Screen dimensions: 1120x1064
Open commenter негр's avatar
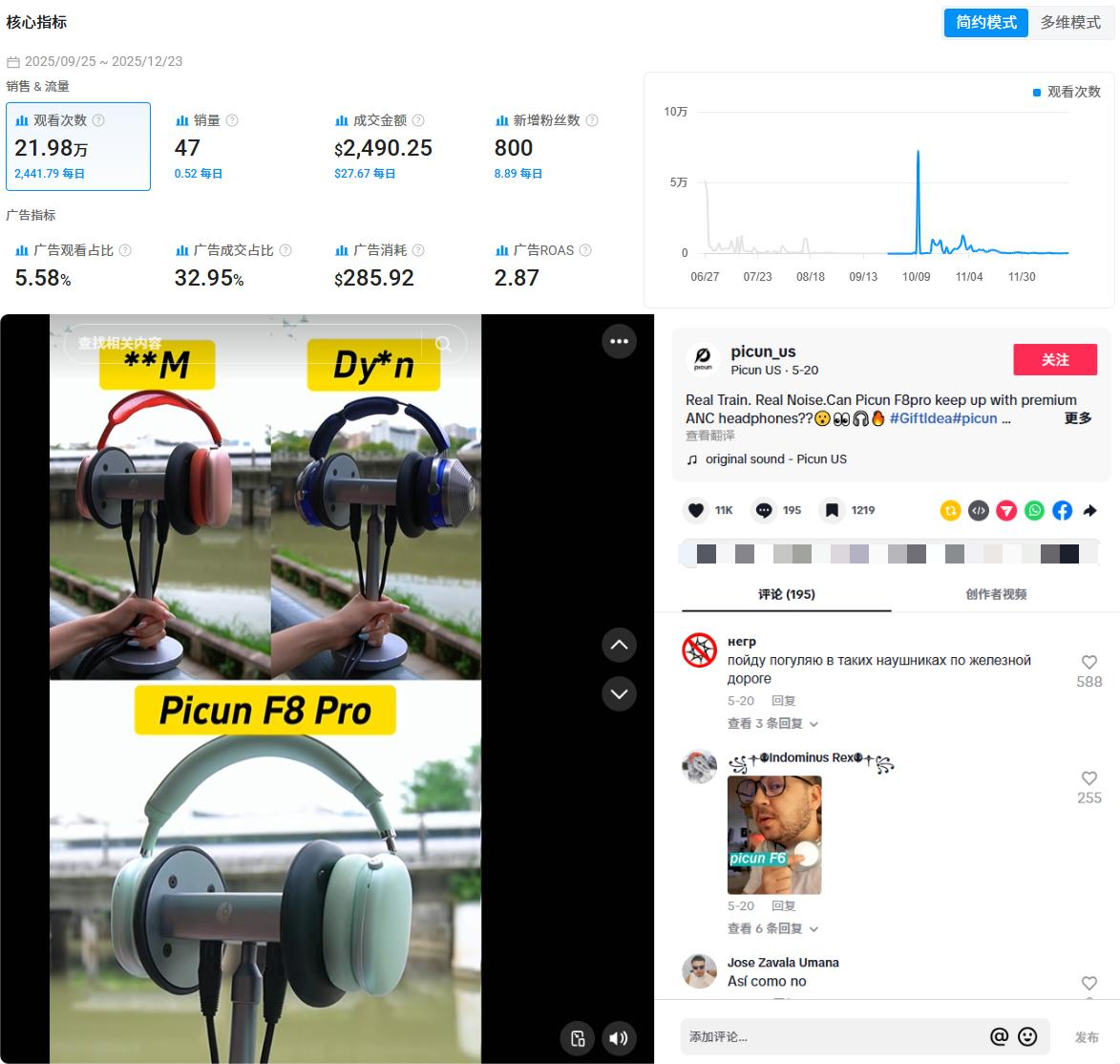(x=699, y=649)
